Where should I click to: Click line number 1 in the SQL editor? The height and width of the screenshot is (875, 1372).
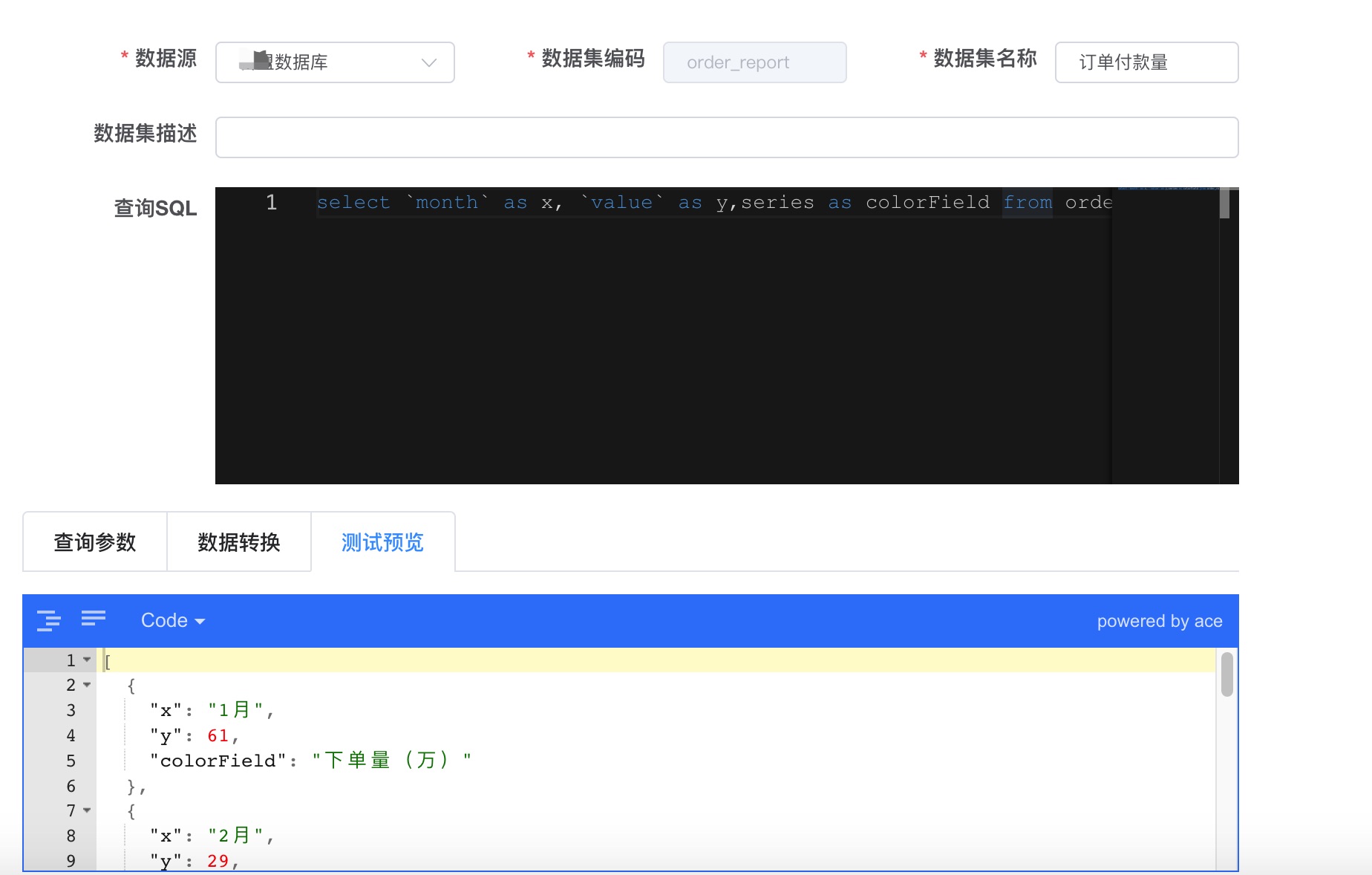tap(271, 202)
